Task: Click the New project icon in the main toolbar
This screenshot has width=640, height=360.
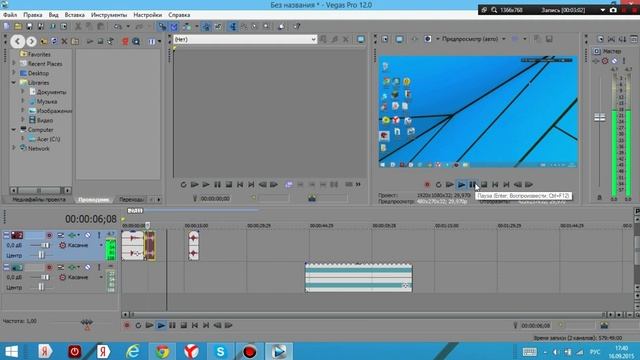Action: [x=7, y=27]
